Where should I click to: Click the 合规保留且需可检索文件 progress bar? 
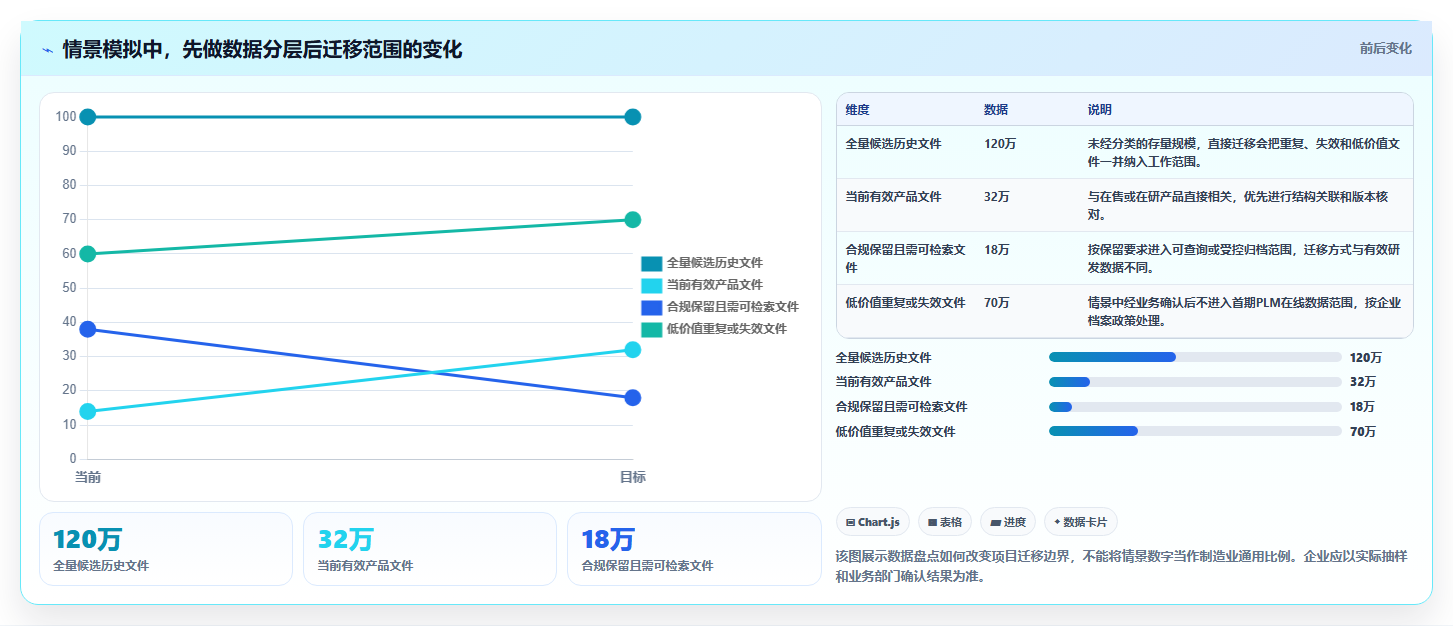tap(1195, 407)
